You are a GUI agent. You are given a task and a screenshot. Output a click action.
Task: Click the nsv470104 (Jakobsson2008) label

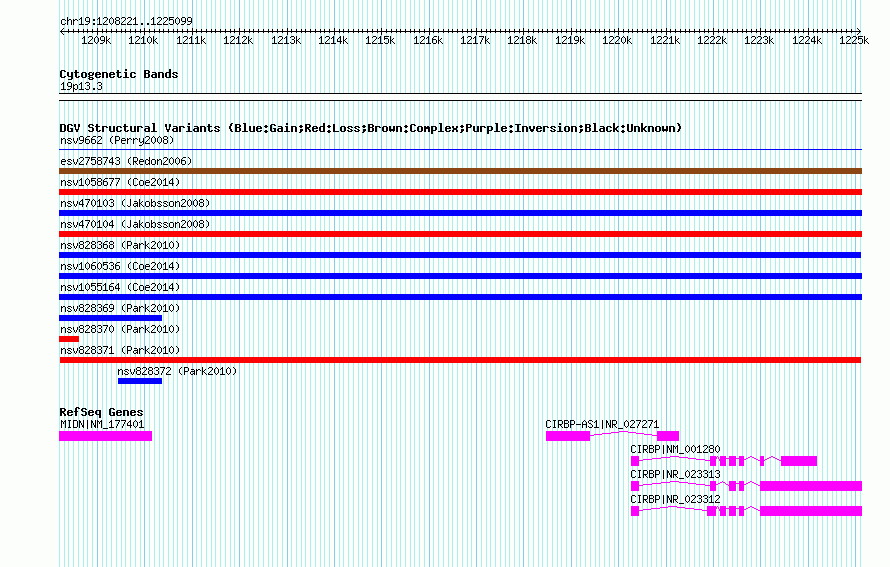coord(135,224)
